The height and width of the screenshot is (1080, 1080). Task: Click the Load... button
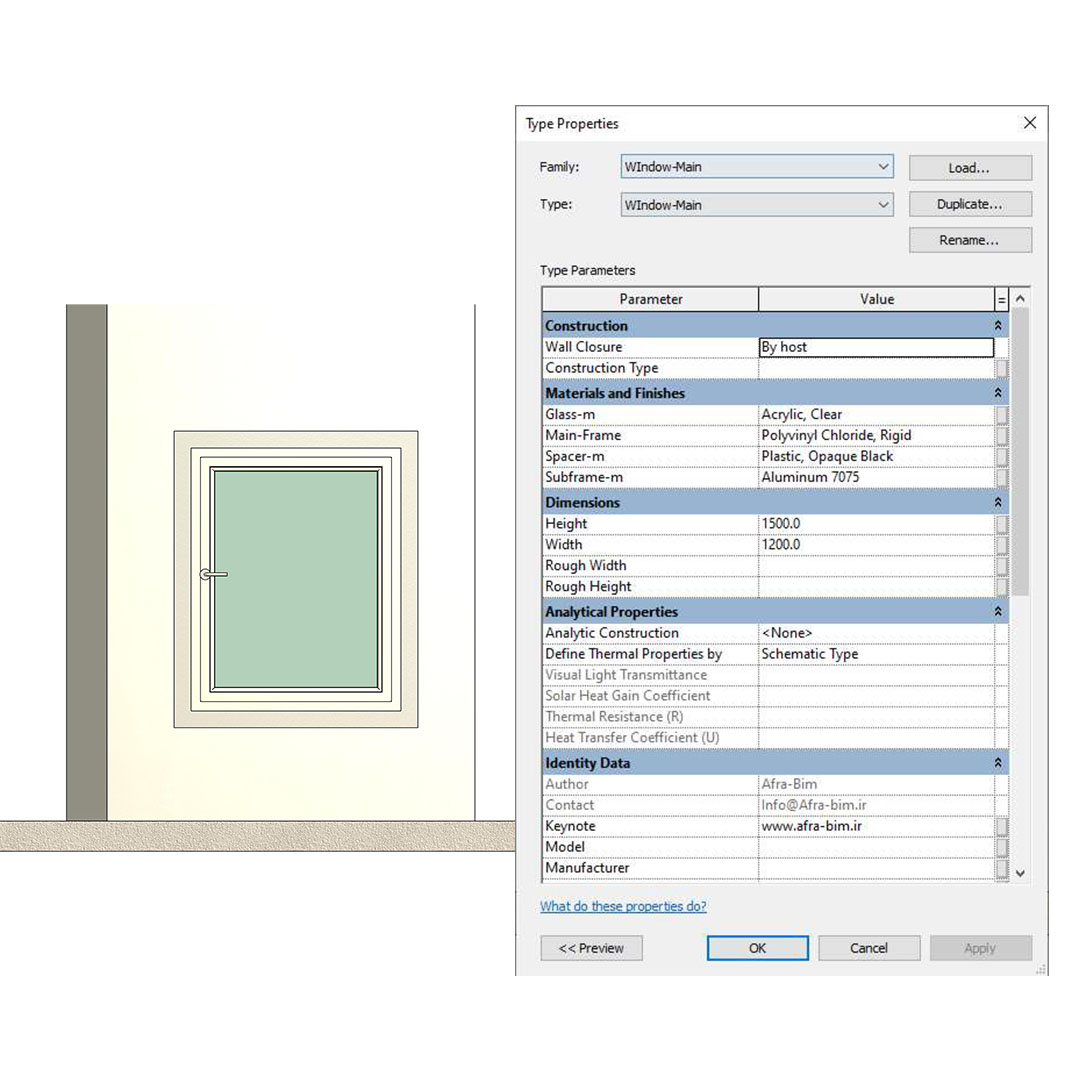coord(969,168)
